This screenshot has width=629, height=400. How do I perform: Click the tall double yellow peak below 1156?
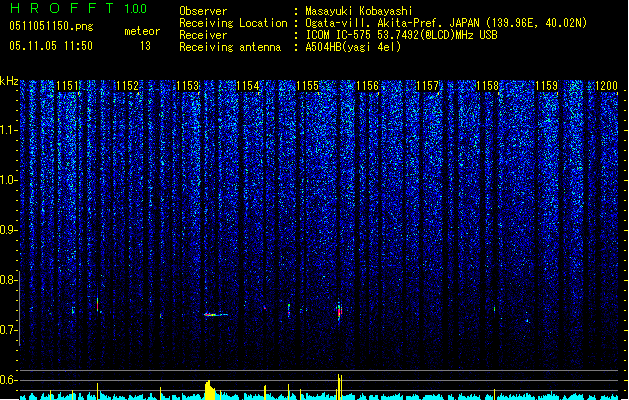pyautogui.click(x=340, y=387)
